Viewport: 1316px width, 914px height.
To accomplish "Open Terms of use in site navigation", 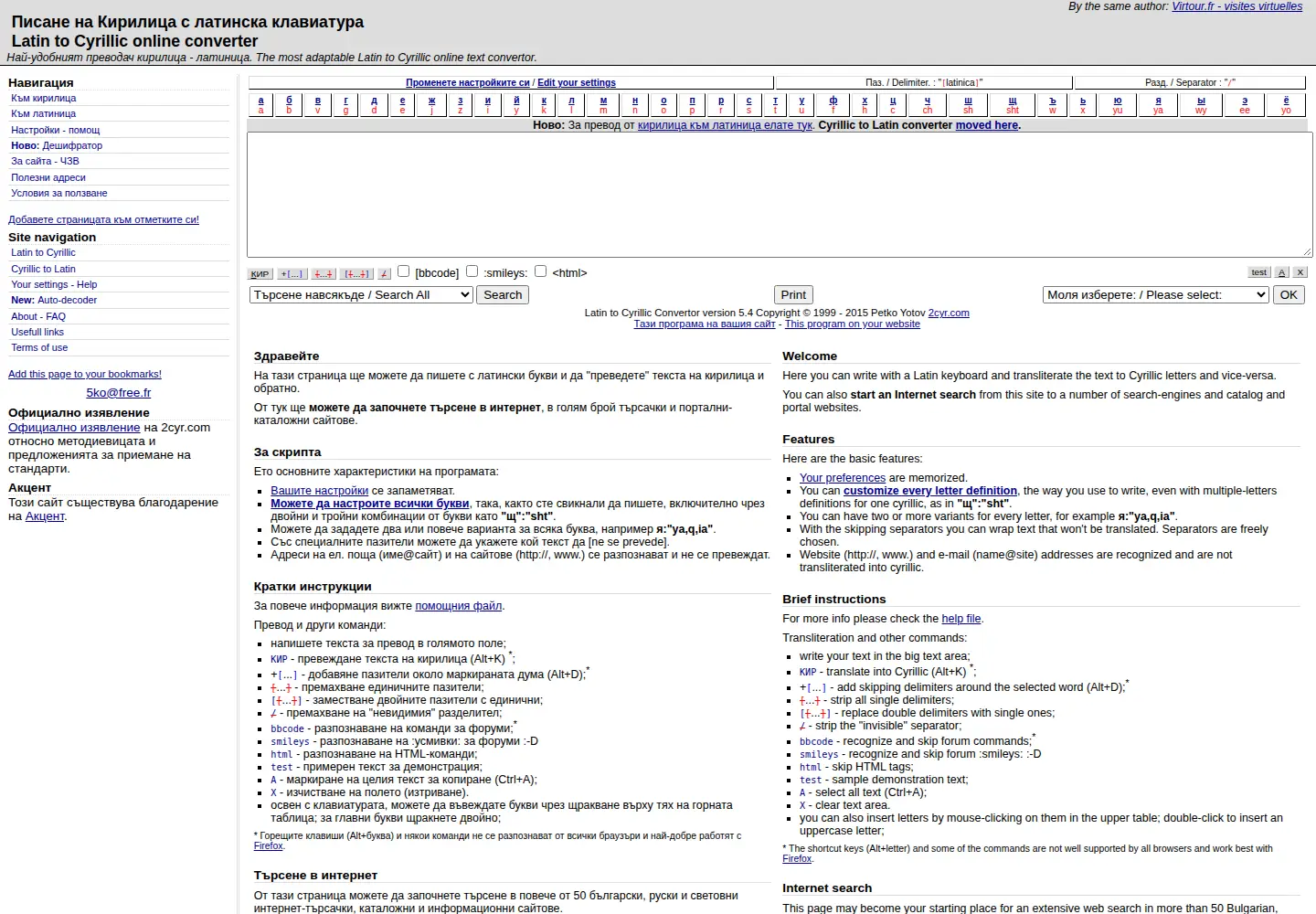I will [x=39, y=347].
